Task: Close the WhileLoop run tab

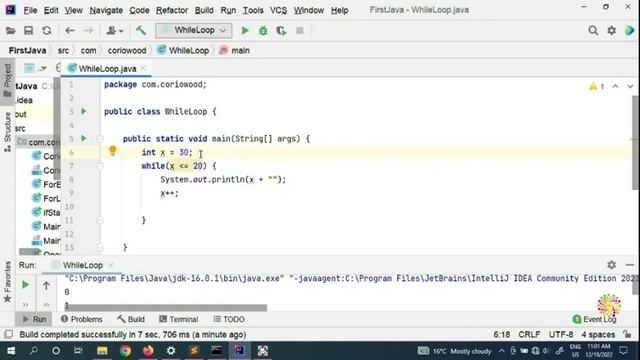Action: tap(111, 265)
